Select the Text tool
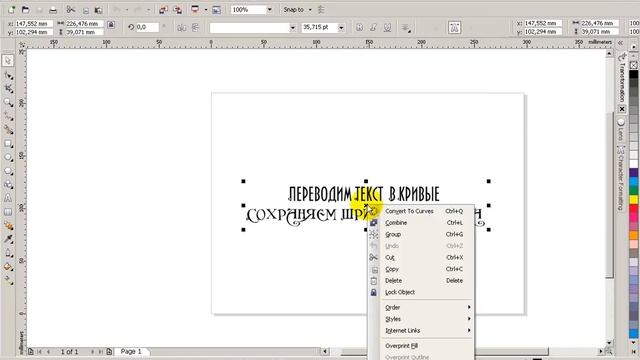 click(8, 198)
